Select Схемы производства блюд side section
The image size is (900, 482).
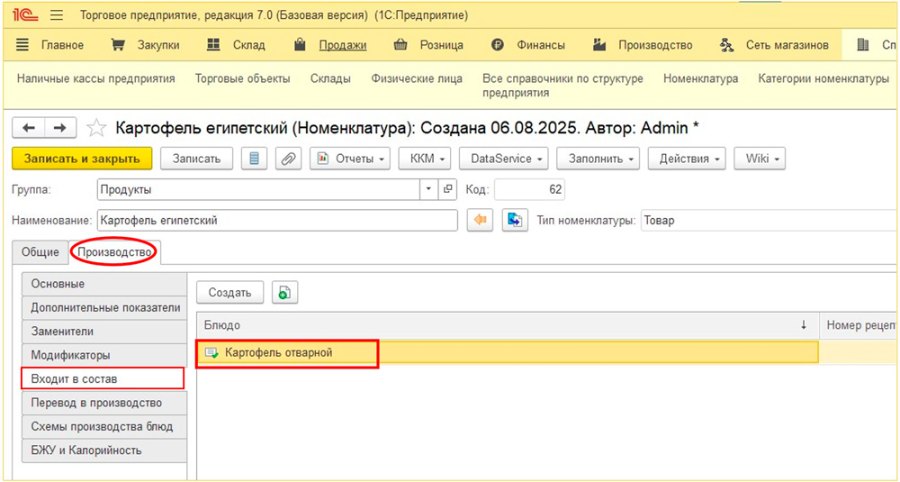pos(104,426)
